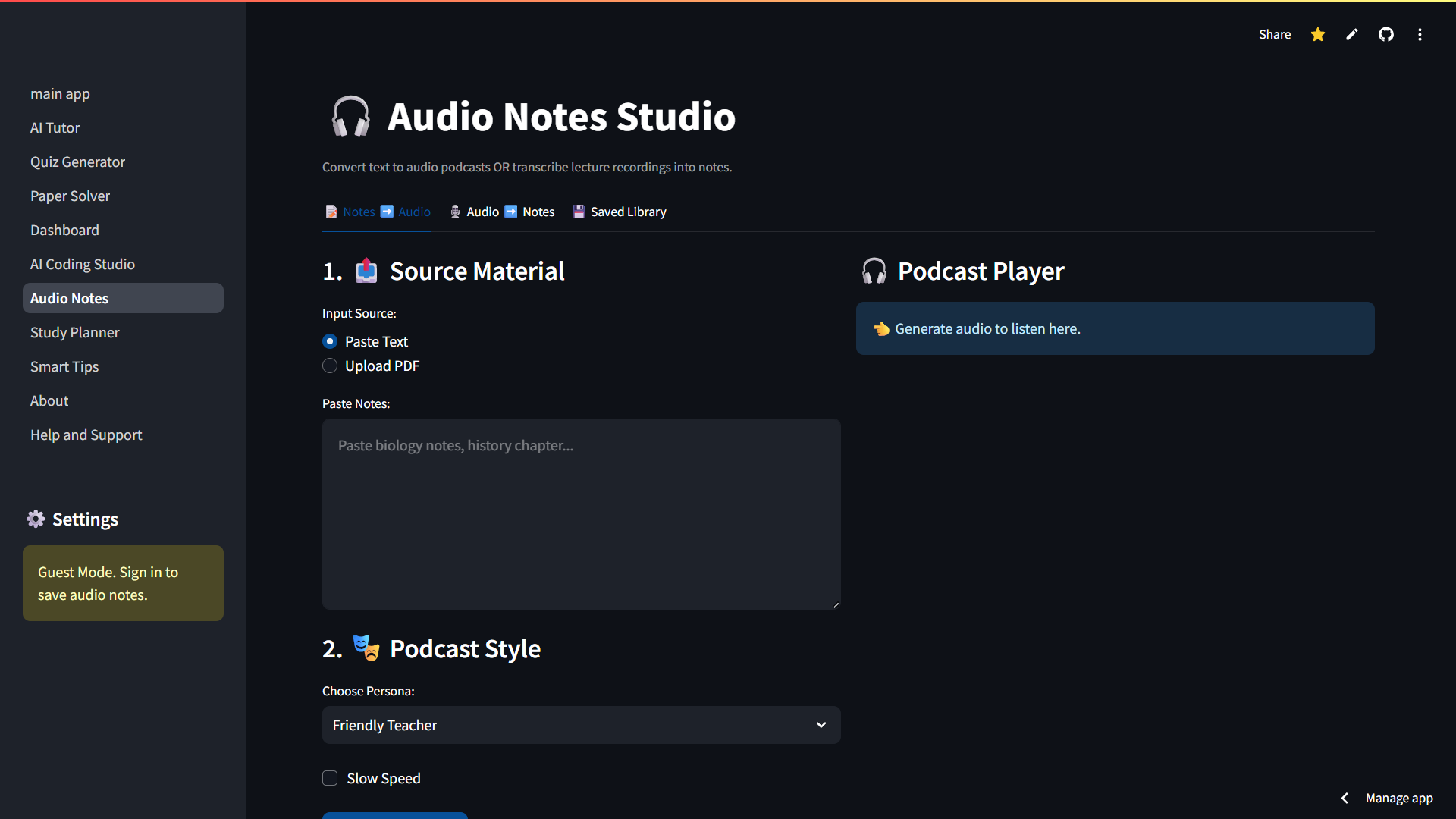Click inside the Paste Notes text area

pyautogui.click(x=580, y=514)
